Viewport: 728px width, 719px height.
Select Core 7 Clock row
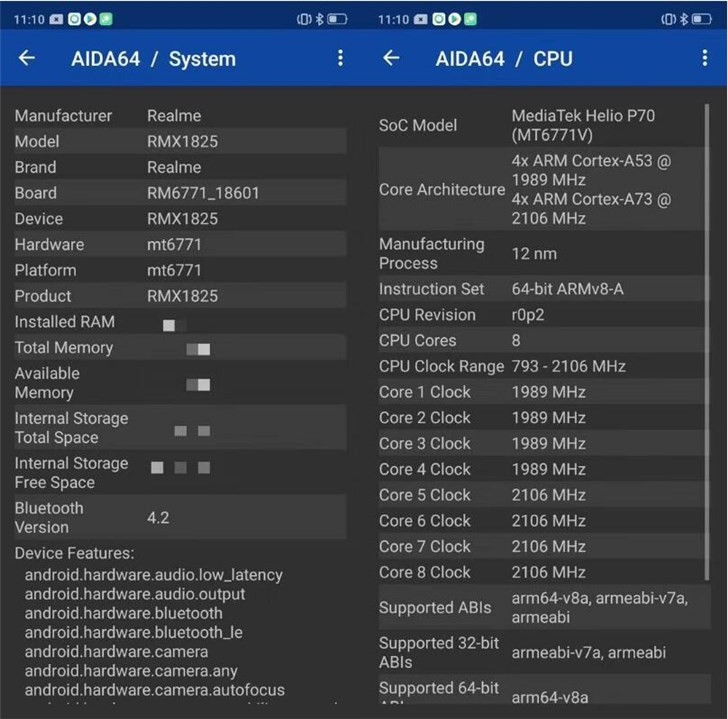tap(544, 546)
